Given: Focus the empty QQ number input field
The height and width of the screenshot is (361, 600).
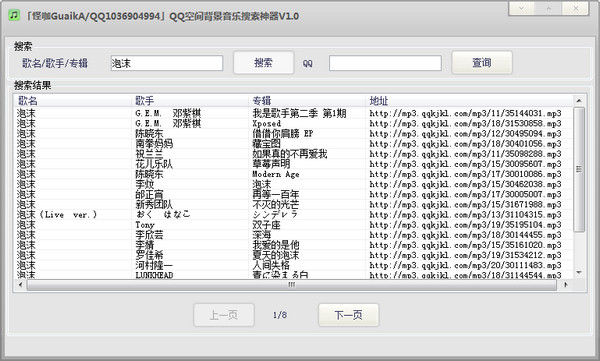Looking at the screenshot, I should click(385, 63).
